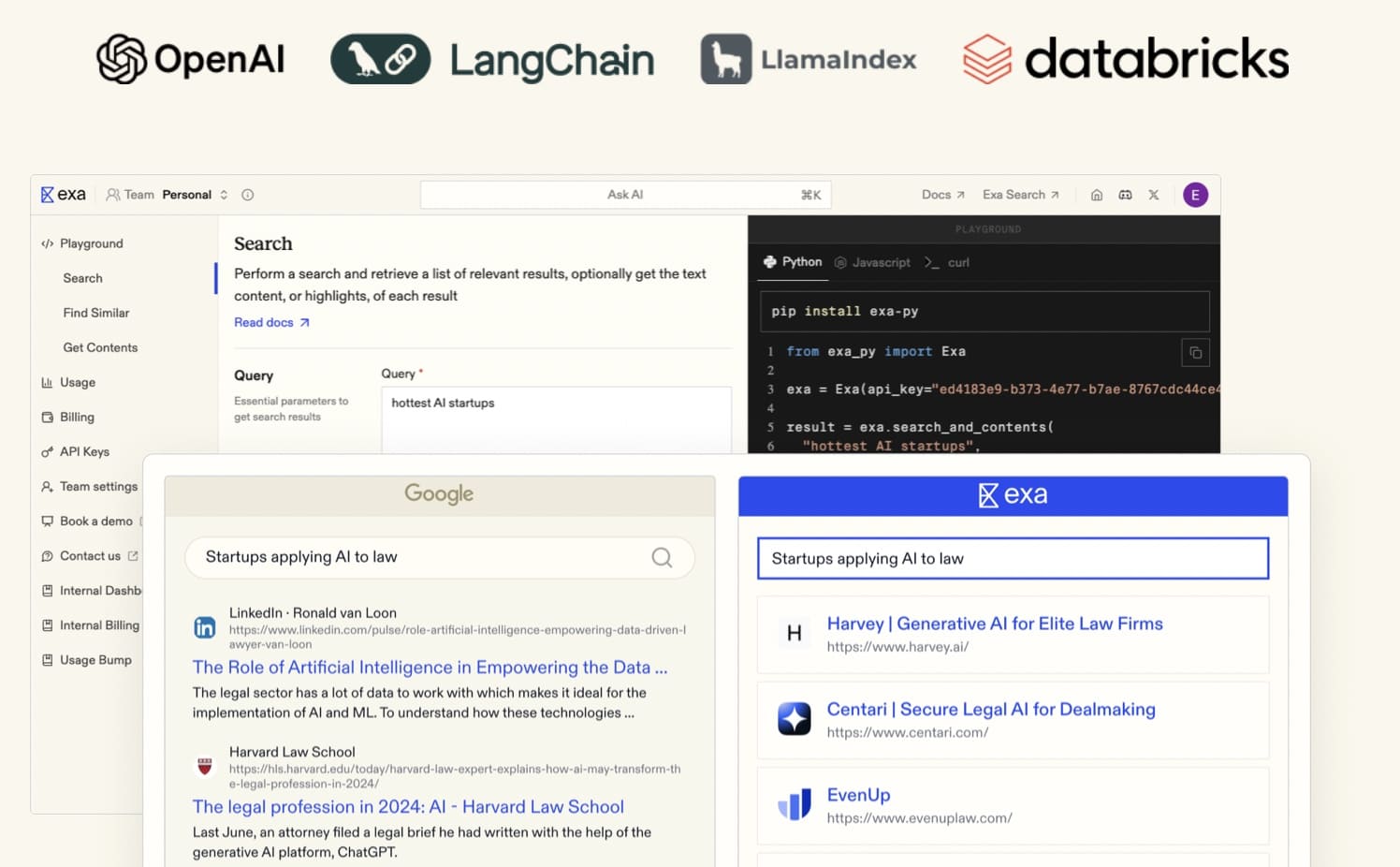Viewport: 1400px width, 867px height.
Task: Click the Contact us chat icon
Action: (47, 555)
